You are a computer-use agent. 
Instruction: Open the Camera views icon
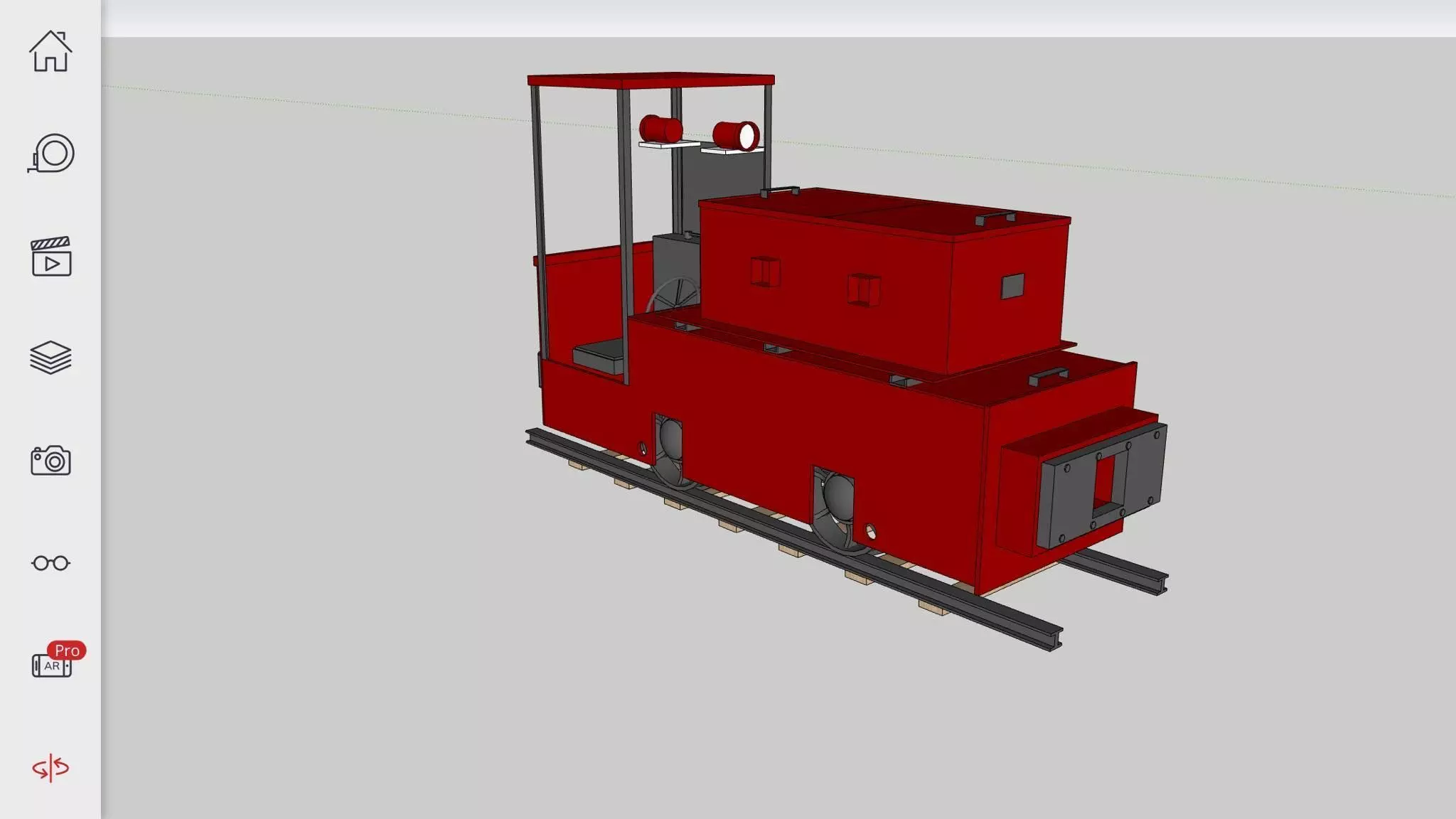pyautogui.click(x=50, y=461)
